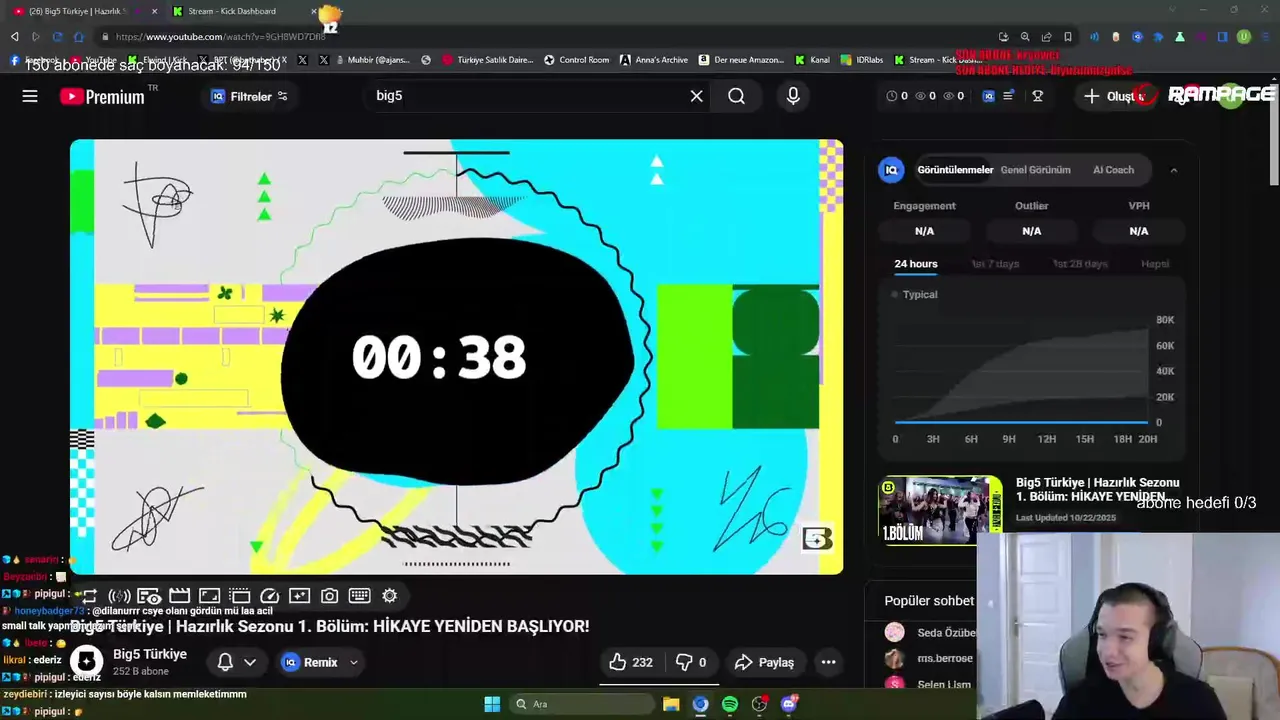Open File Explorer from the taskbar
Viewport: 1280px width, 720px height.
671,704
